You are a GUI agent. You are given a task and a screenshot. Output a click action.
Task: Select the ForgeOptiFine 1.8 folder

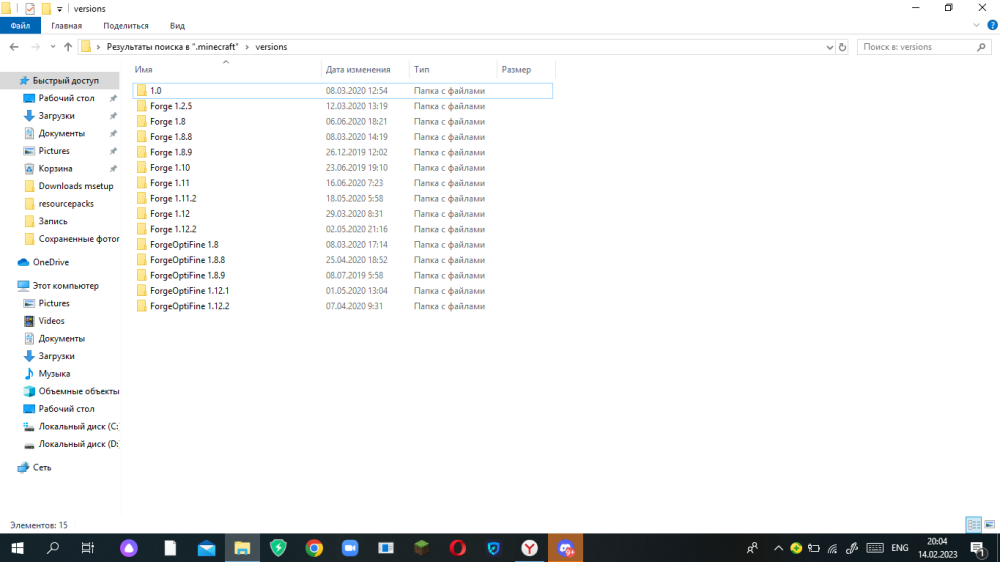tap(342, 244)
